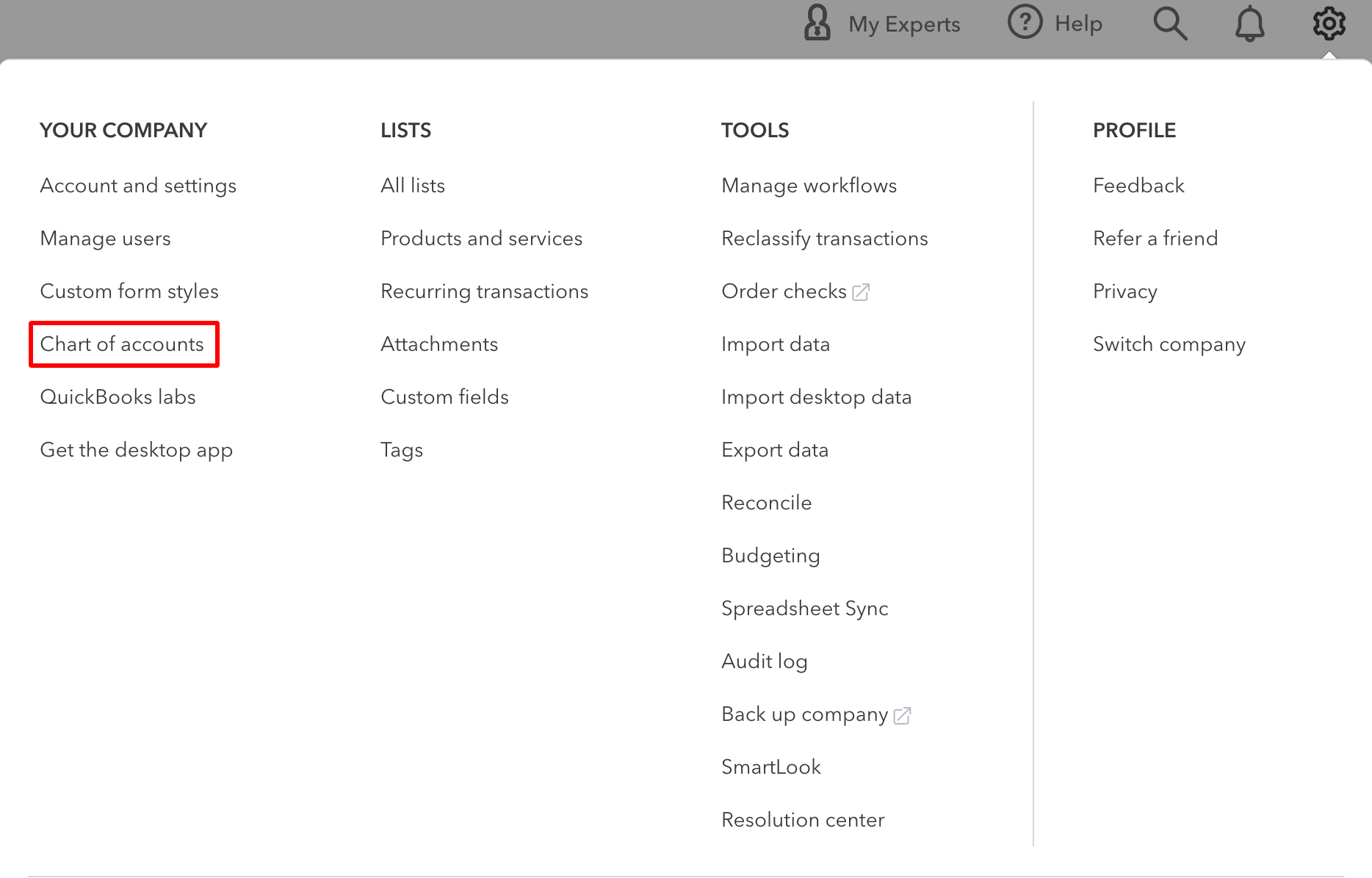Image resolution: width=1372 pixels, height=878 pixels.
Task: Open Privacy link
Action: [x=1125, y=291]
